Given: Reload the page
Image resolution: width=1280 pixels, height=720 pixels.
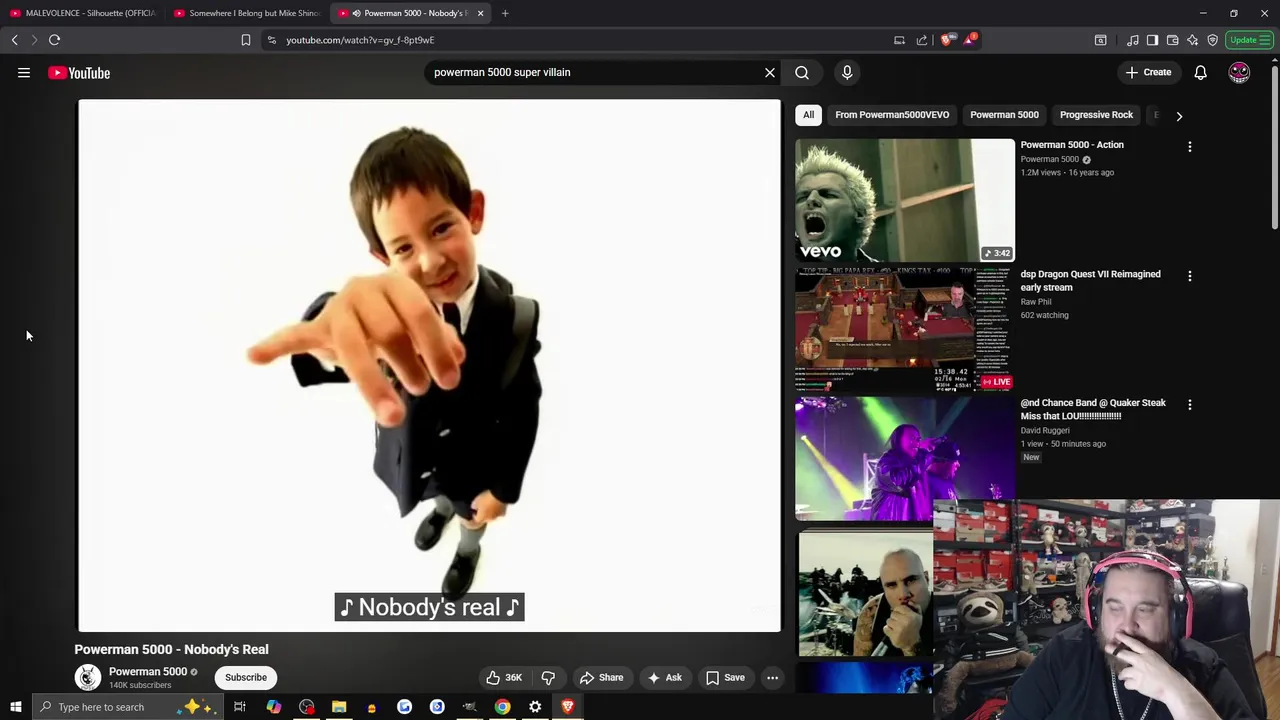Looking at the screenshot, I should [55, 40].
